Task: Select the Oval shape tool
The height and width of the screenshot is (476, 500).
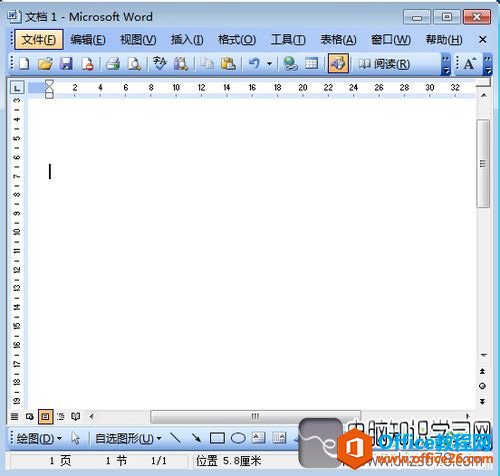Action: click(x=238, y=438)
